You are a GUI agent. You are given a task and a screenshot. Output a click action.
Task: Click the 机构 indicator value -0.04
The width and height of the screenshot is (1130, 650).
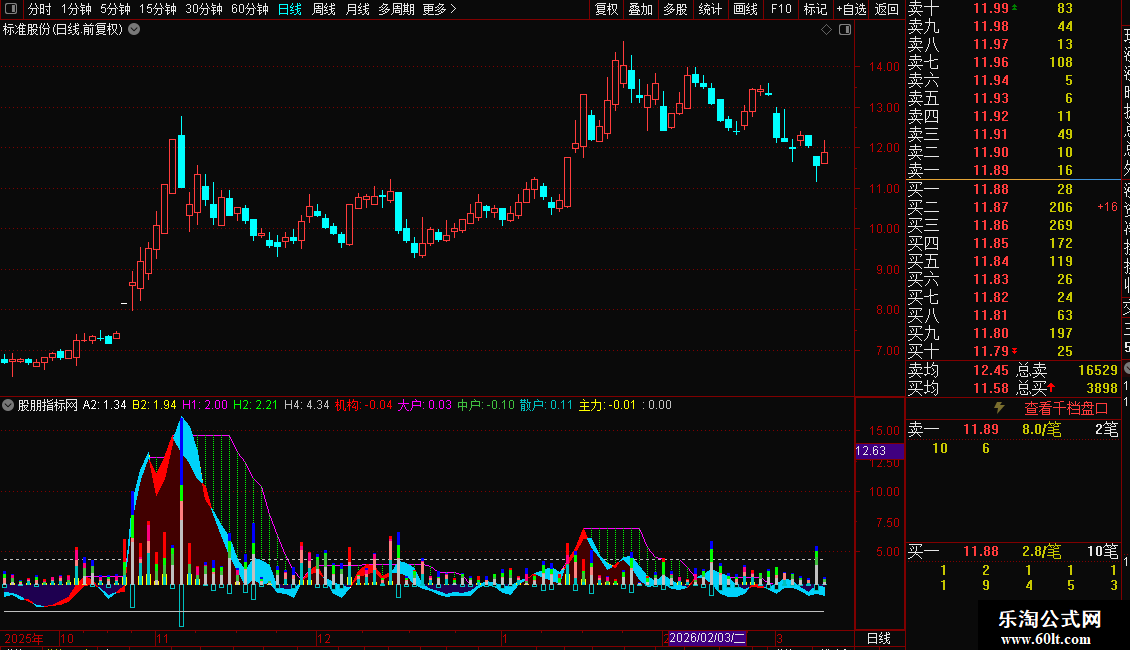pyautogui.click(x=378, y=405)
